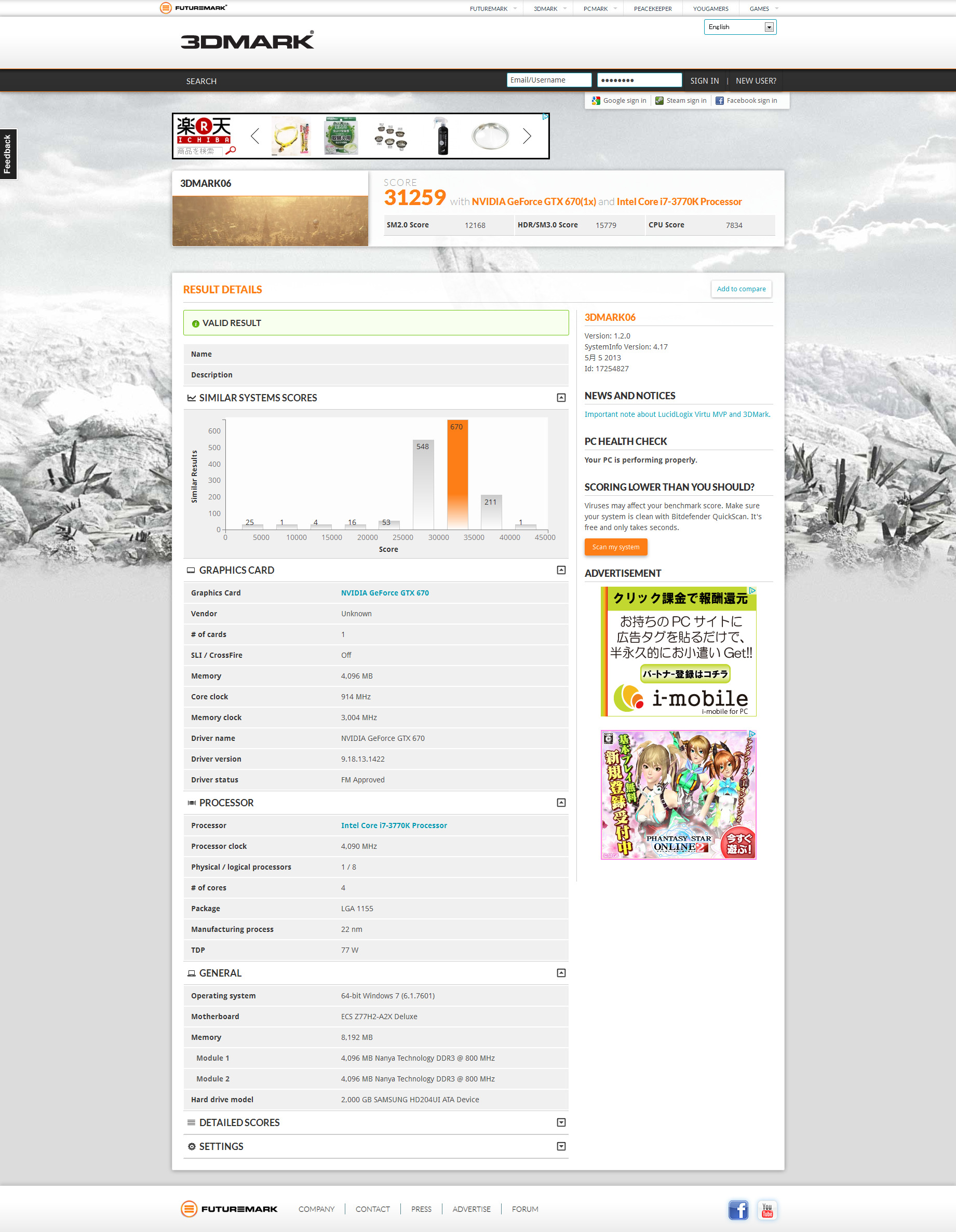Open the LucidLogix Virtu MVP notice link
The image size is (956, 1232).
tap(677, 414)
